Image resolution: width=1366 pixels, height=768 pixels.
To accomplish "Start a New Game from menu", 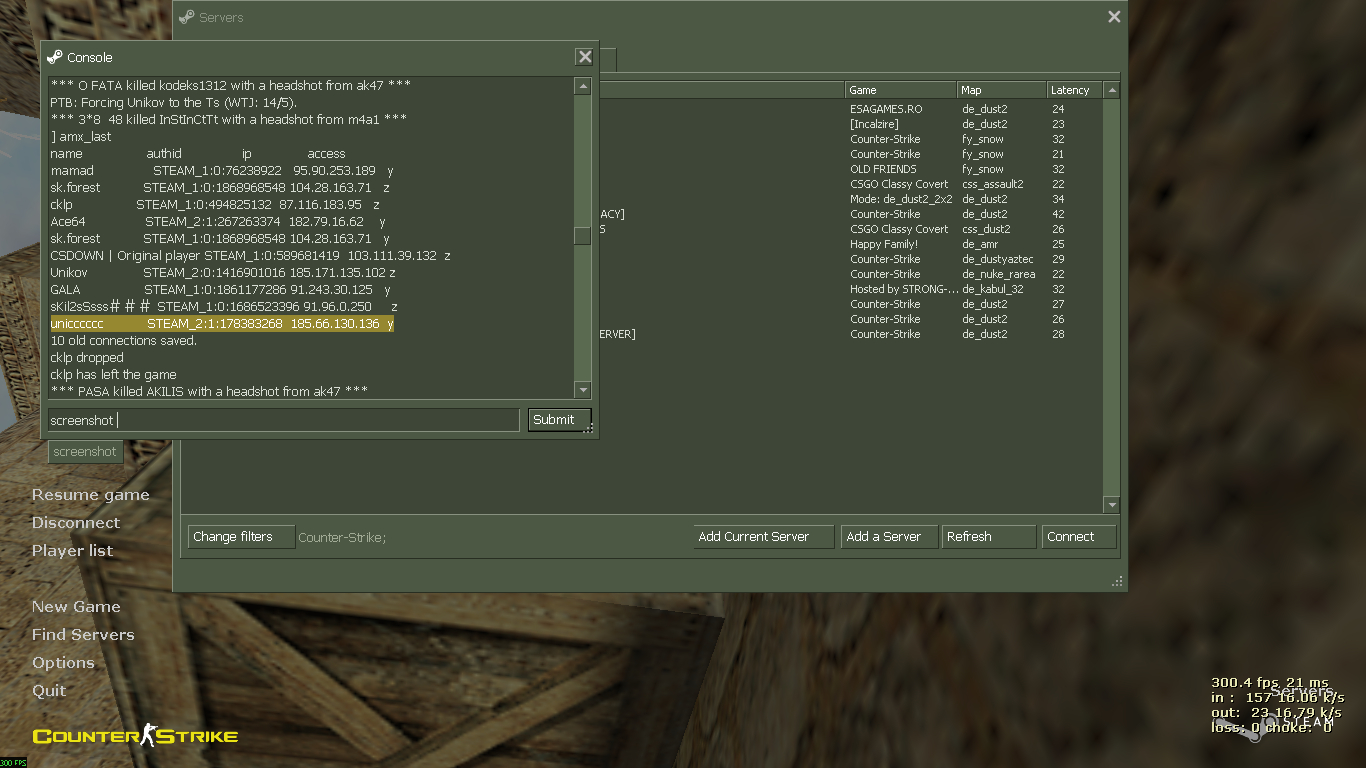I will pyautogui.click(x=76, y=607).
